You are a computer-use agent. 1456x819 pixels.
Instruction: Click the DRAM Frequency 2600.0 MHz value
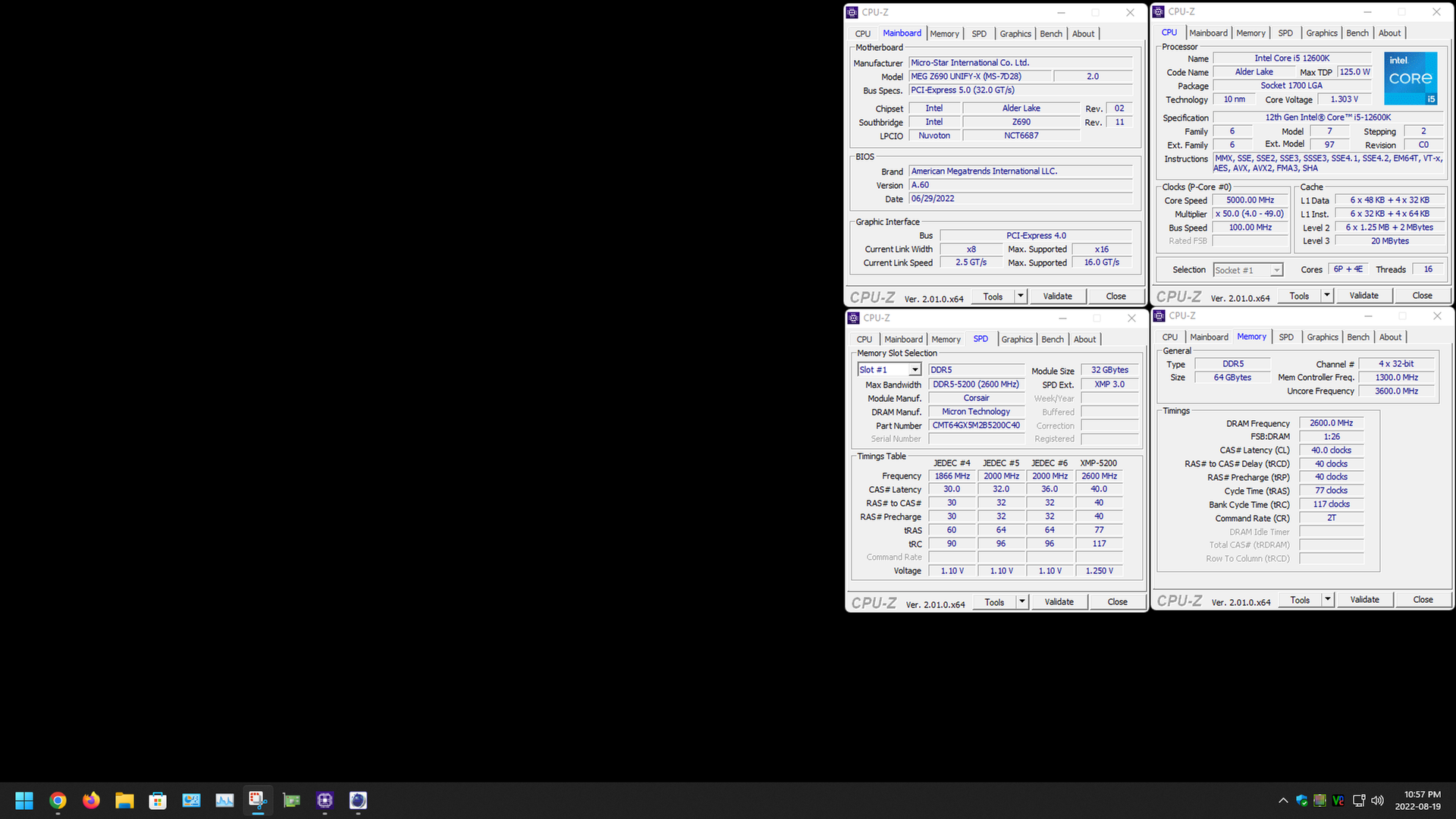point(1331,422)
